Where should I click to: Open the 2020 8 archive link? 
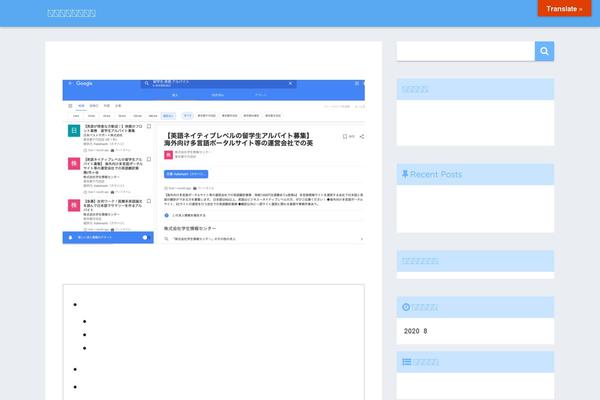point(416,331)
